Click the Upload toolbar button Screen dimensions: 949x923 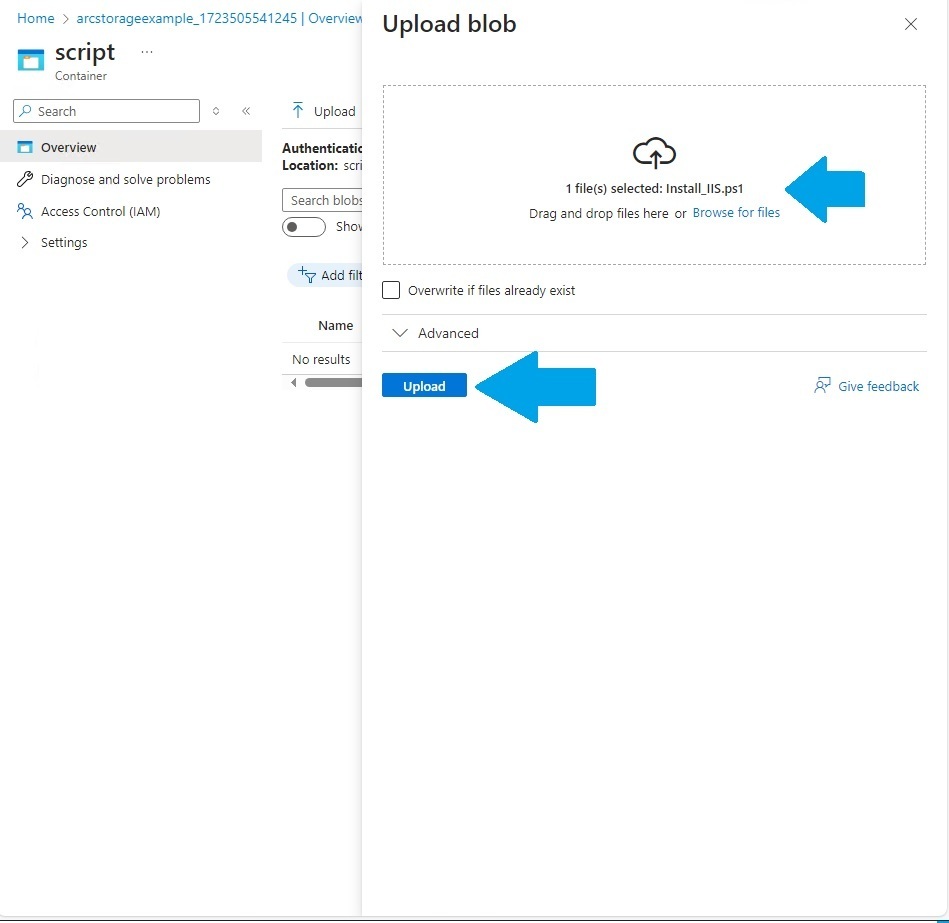(x=324, y=111)
